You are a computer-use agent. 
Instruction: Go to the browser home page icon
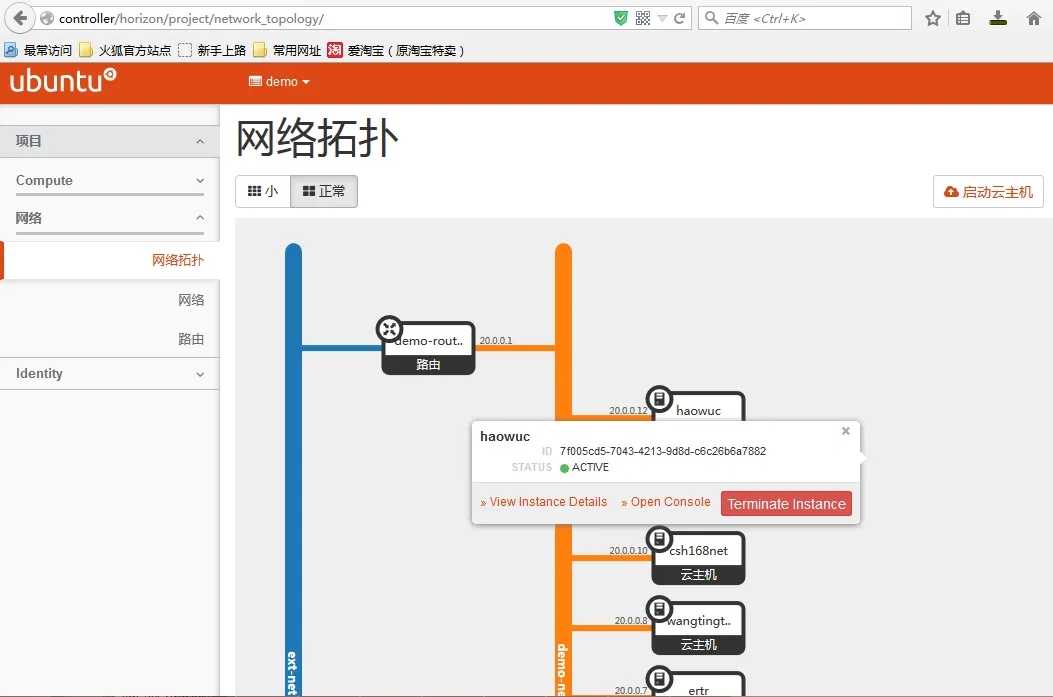(x=1034, y=18)
